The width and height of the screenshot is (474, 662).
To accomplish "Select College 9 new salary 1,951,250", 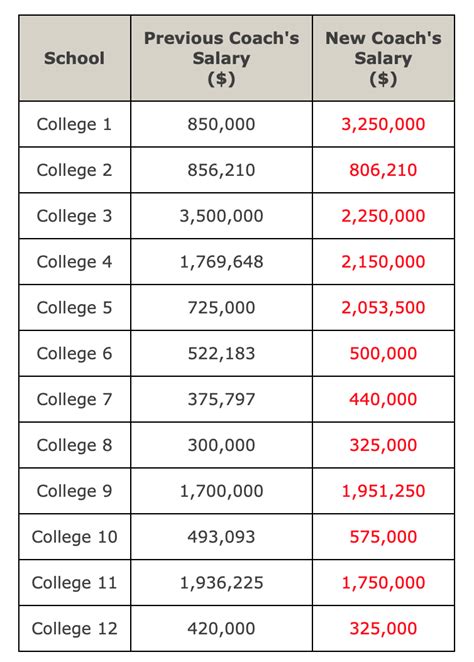I will click(383, 491).
